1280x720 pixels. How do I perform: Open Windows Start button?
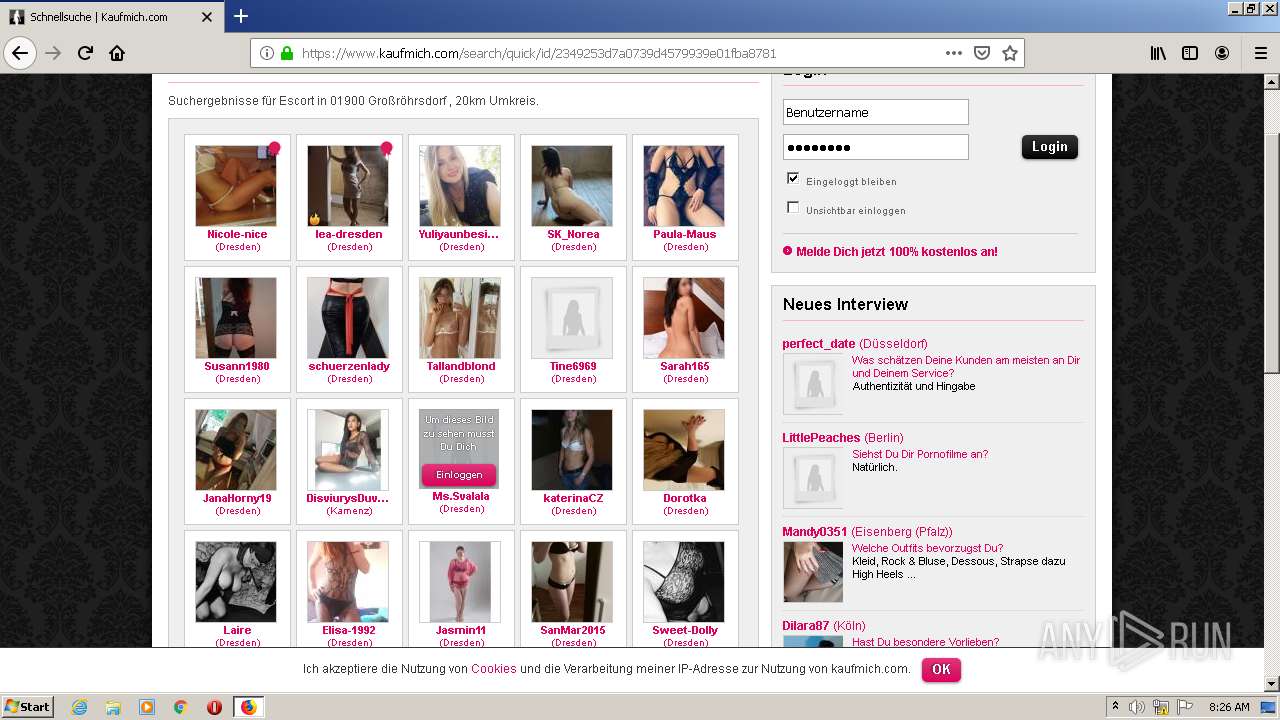coord(27,707)
